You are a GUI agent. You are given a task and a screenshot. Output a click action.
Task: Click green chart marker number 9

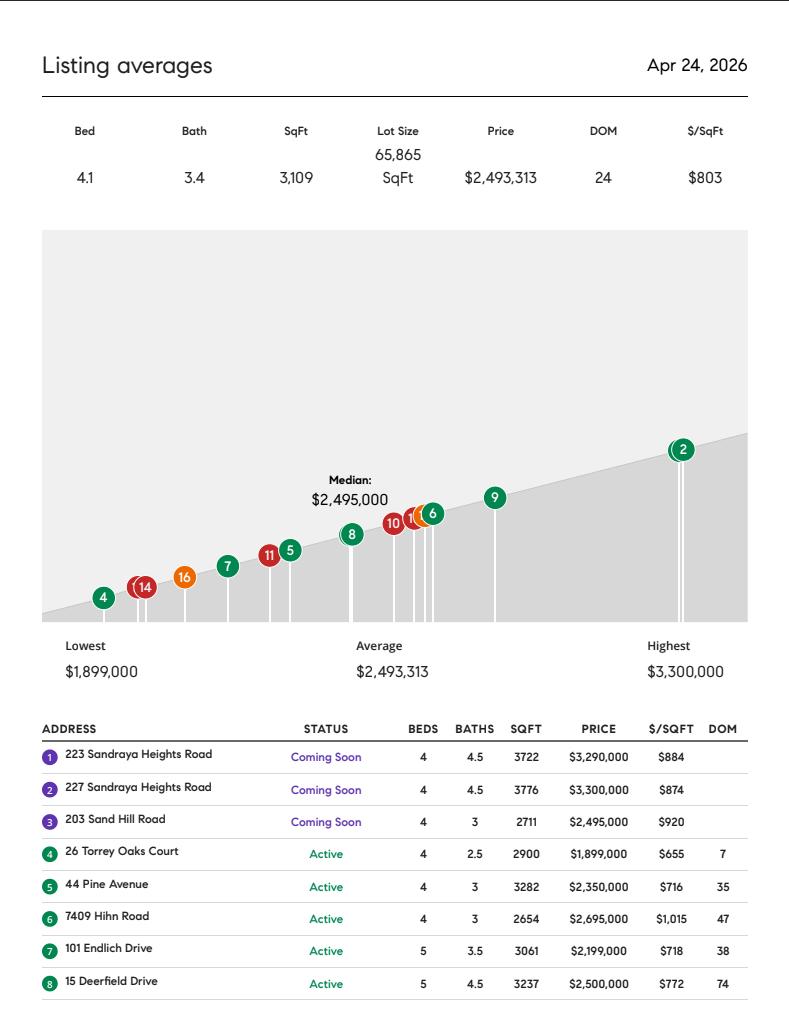[x=494, y=497]
